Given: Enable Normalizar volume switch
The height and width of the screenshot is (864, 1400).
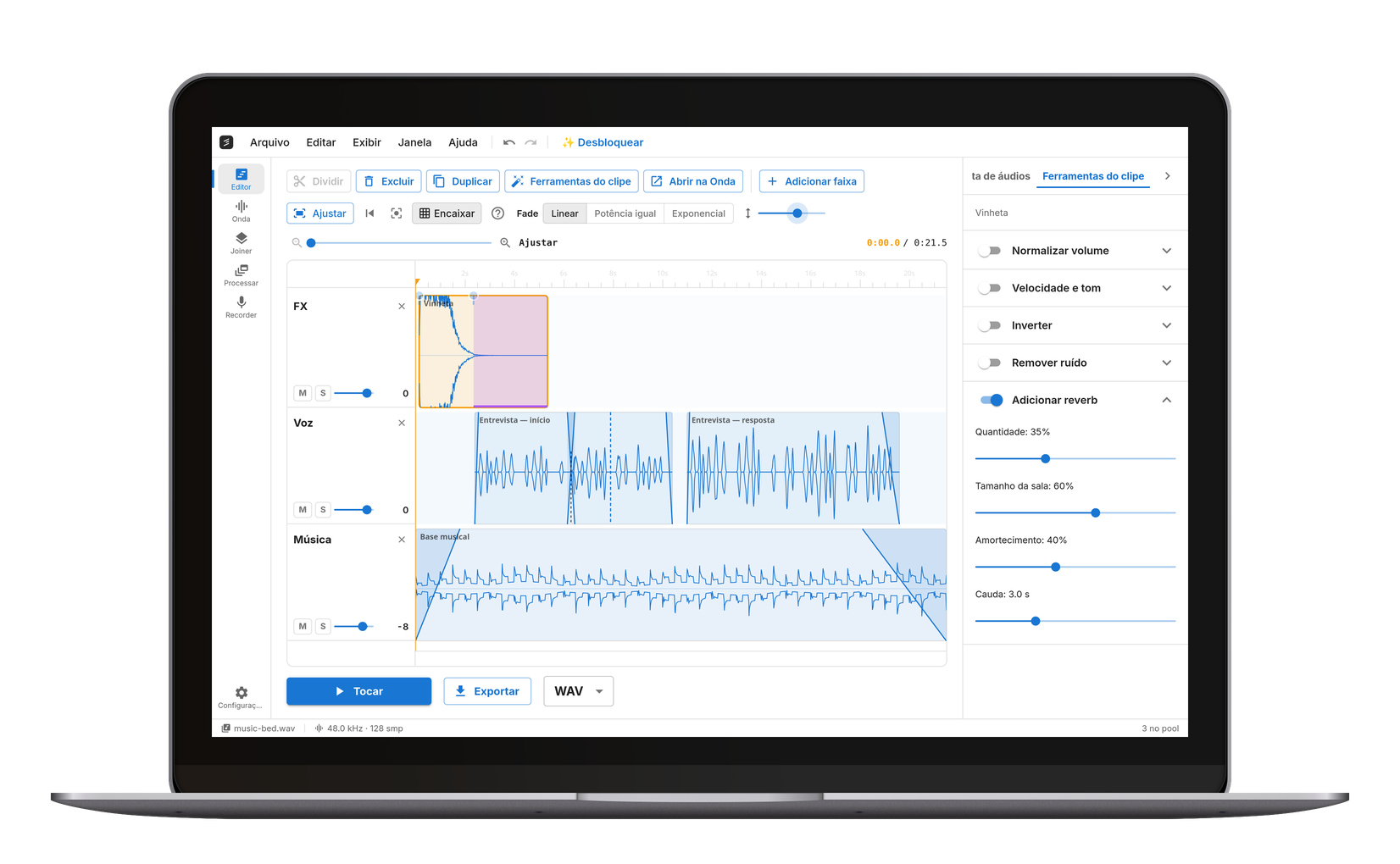Looking at the screenshot, I should (989, 251).
